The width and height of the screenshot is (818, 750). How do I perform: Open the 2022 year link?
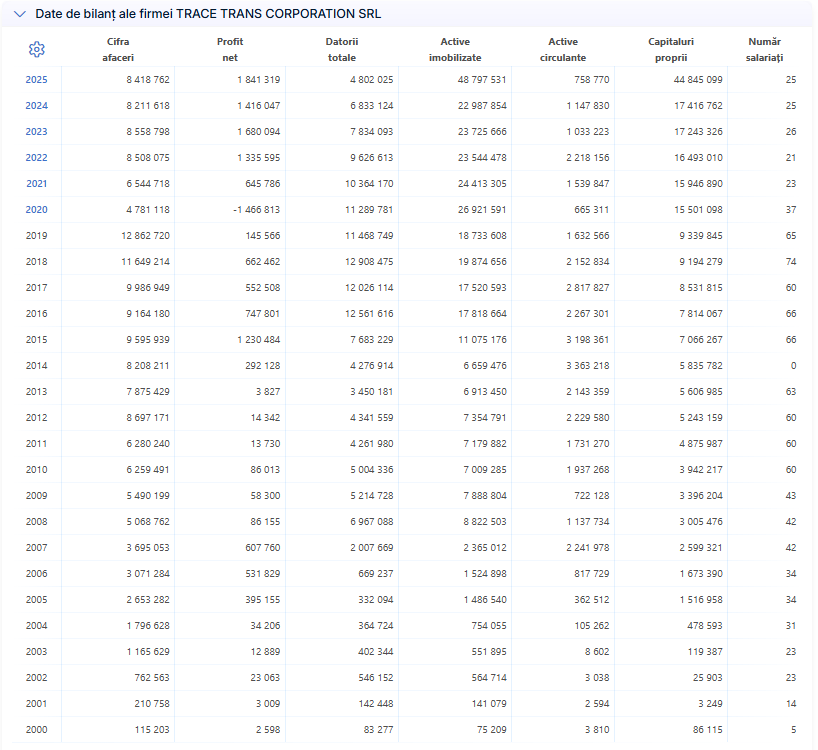pyautogui.click(x=37, y=158)
